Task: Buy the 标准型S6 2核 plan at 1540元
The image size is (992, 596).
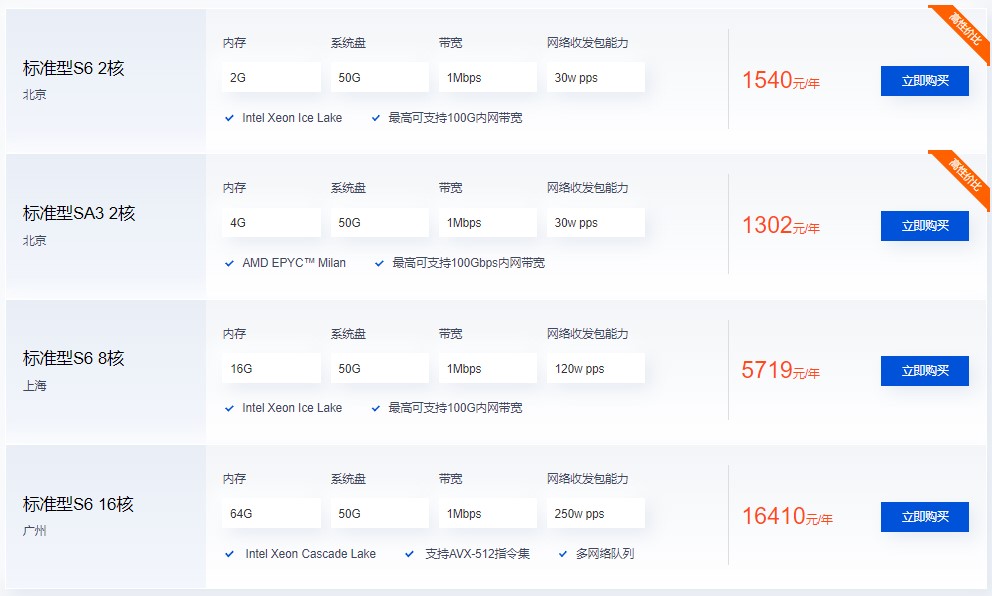Action: coord(924,81)
